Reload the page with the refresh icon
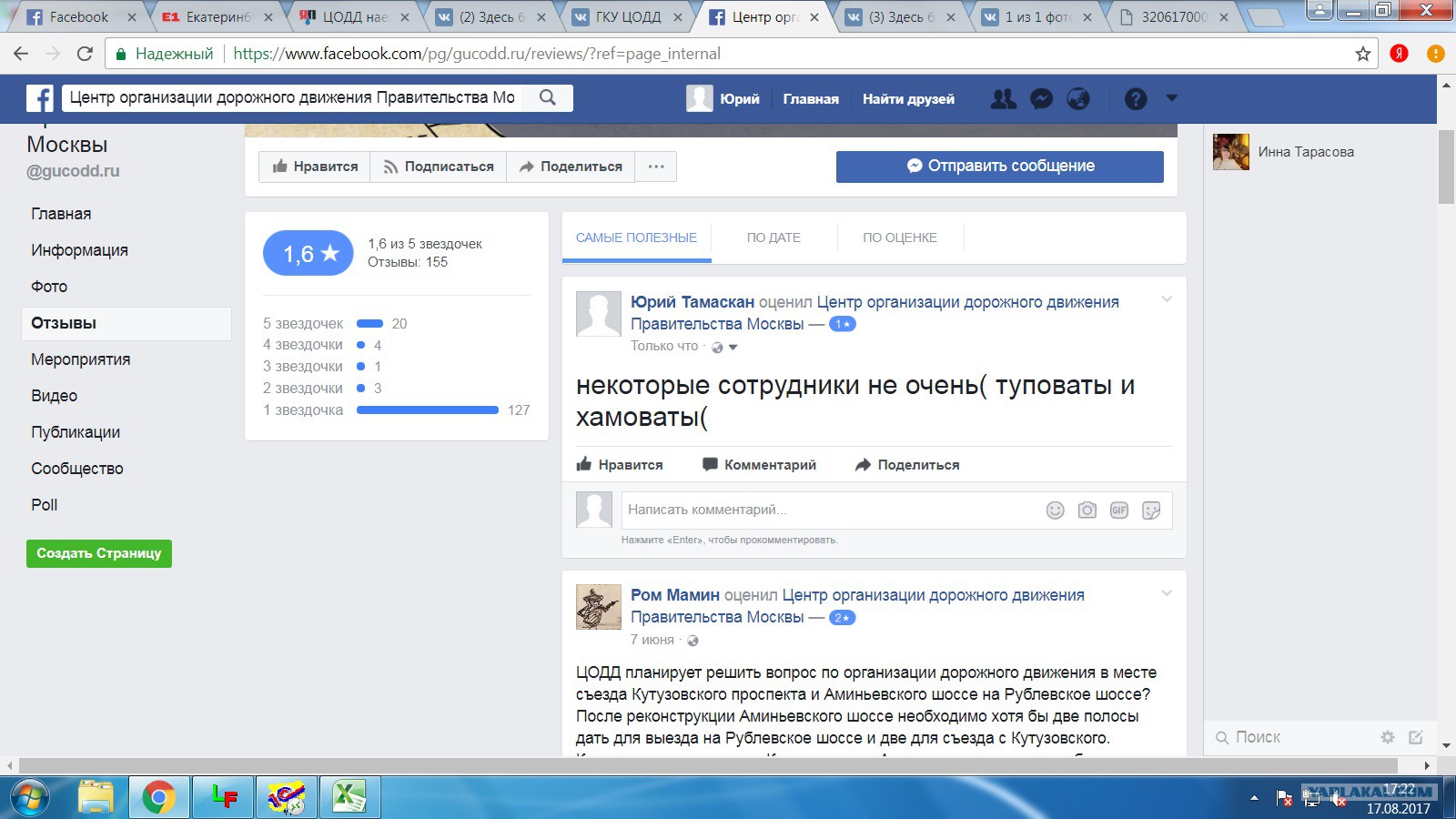This screenshot has height=819, width=1456. 85,54
